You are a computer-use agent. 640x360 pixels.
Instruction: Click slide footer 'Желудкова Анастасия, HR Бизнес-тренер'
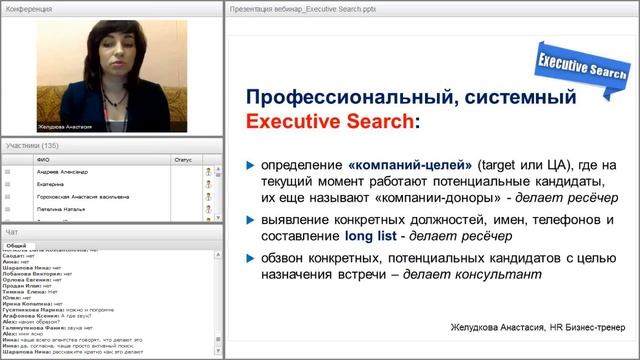point(538,327)
